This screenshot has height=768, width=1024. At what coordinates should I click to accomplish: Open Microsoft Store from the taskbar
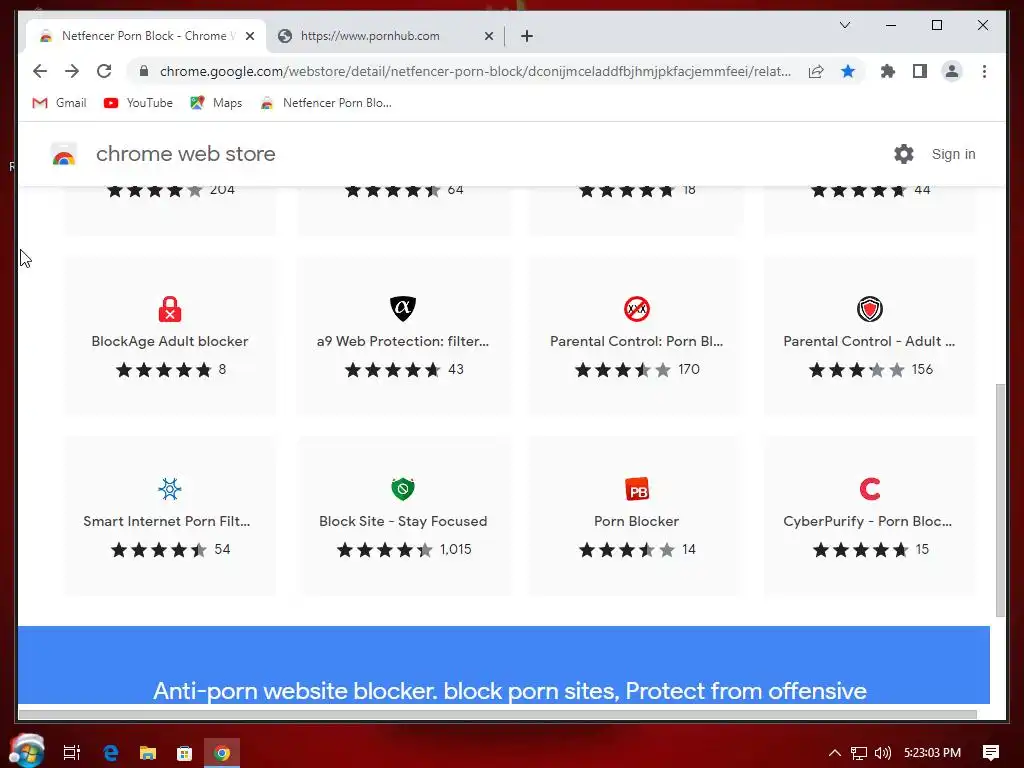tap(185, 753)
